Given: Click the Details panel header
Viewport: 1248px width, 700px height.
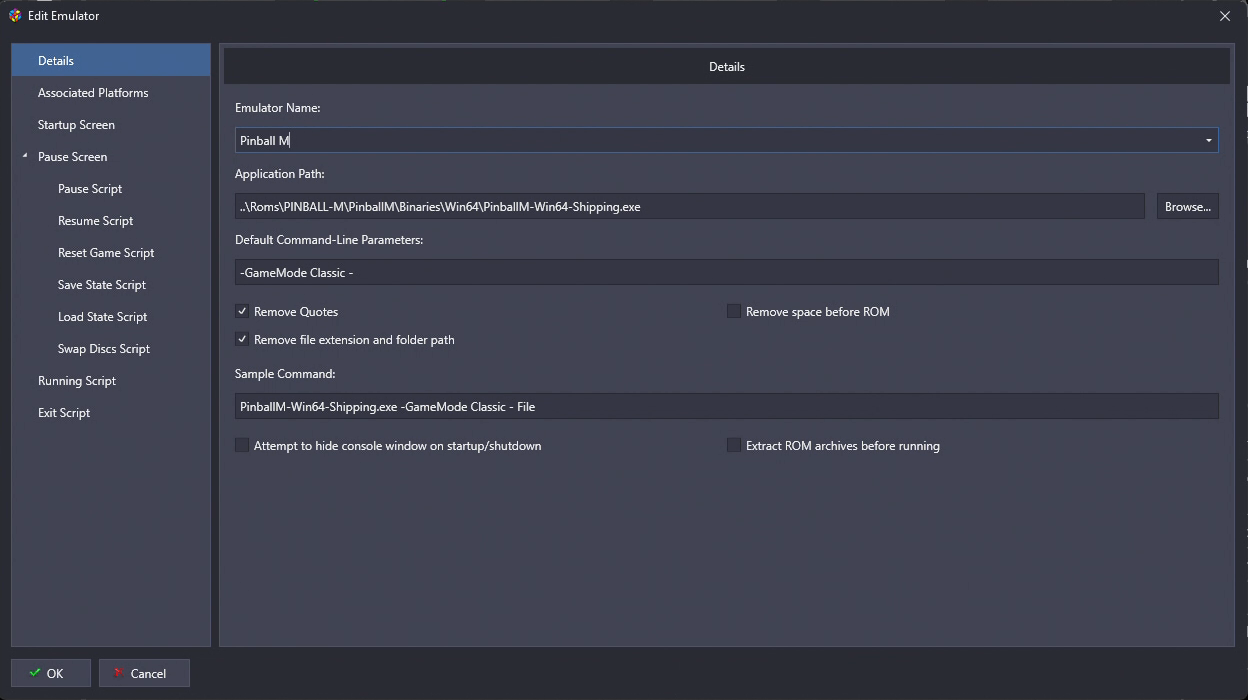Looking at the screenshot, I should coord(727,67).
